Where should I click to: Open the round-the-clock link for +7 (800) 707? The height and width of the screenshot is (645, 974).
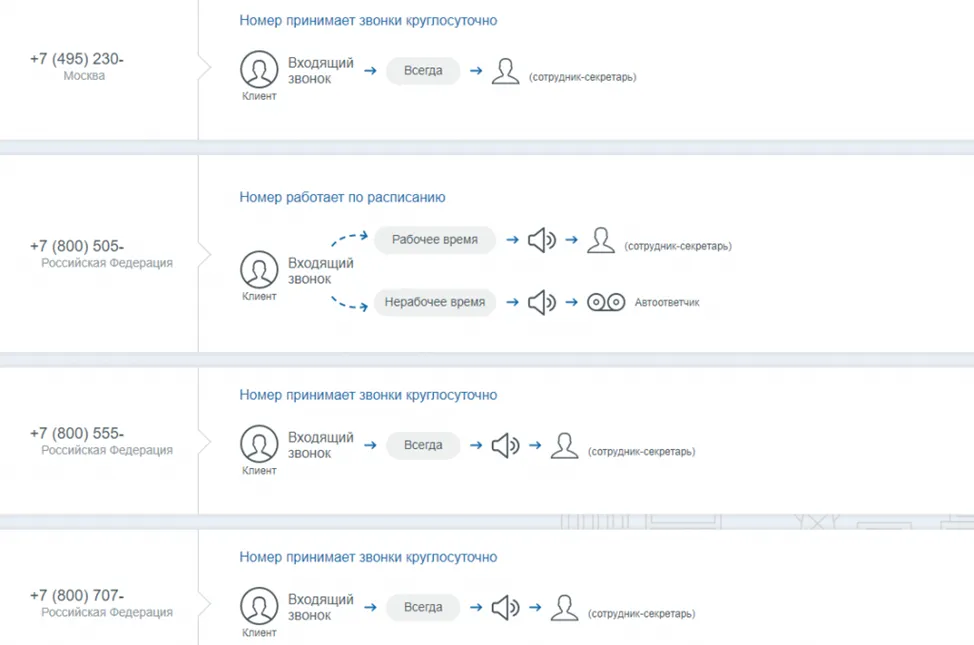(x=368, y=557)
